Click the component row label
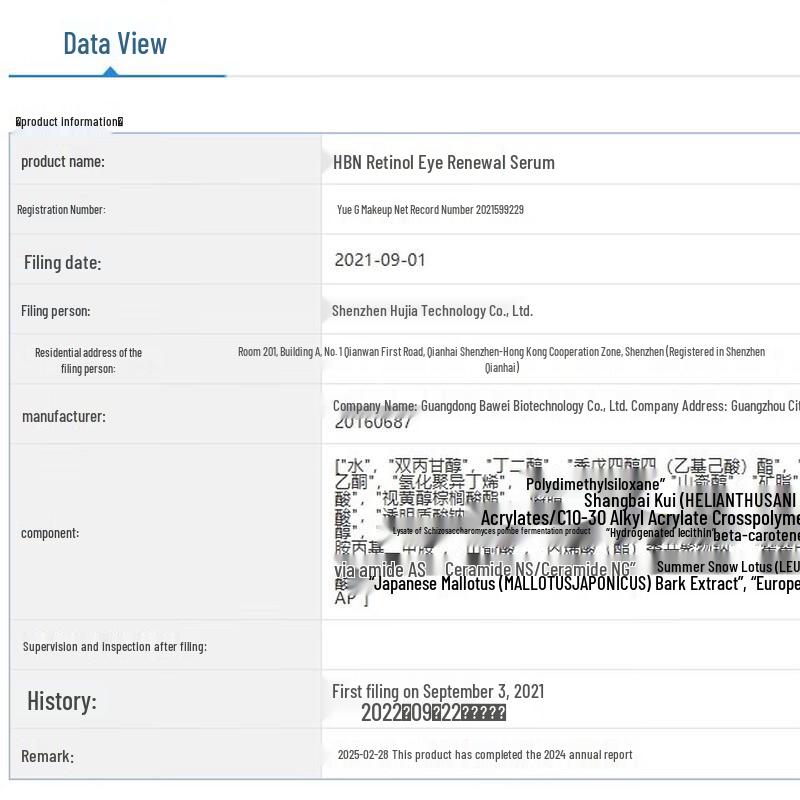Screen dimensions: 800x800 (x=49, y=533)
